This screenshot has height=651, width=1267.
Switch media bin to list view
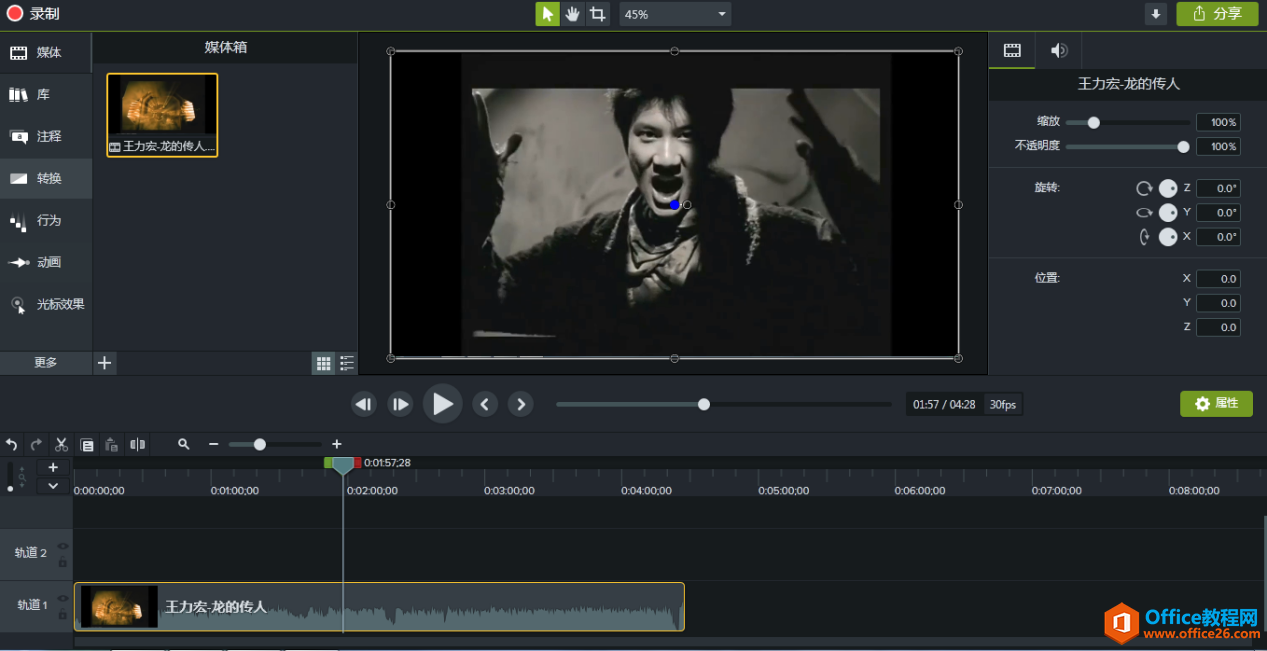click(346, 364)
